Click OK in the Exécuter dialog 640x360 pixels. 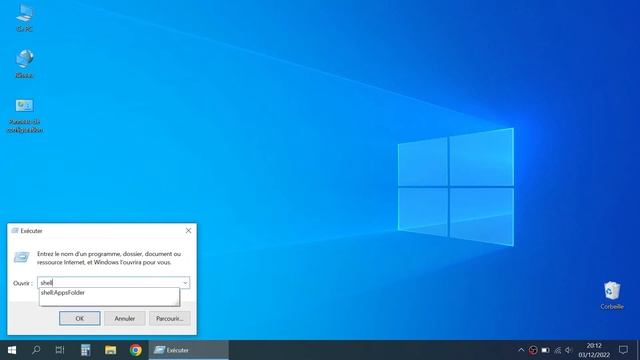80,318
